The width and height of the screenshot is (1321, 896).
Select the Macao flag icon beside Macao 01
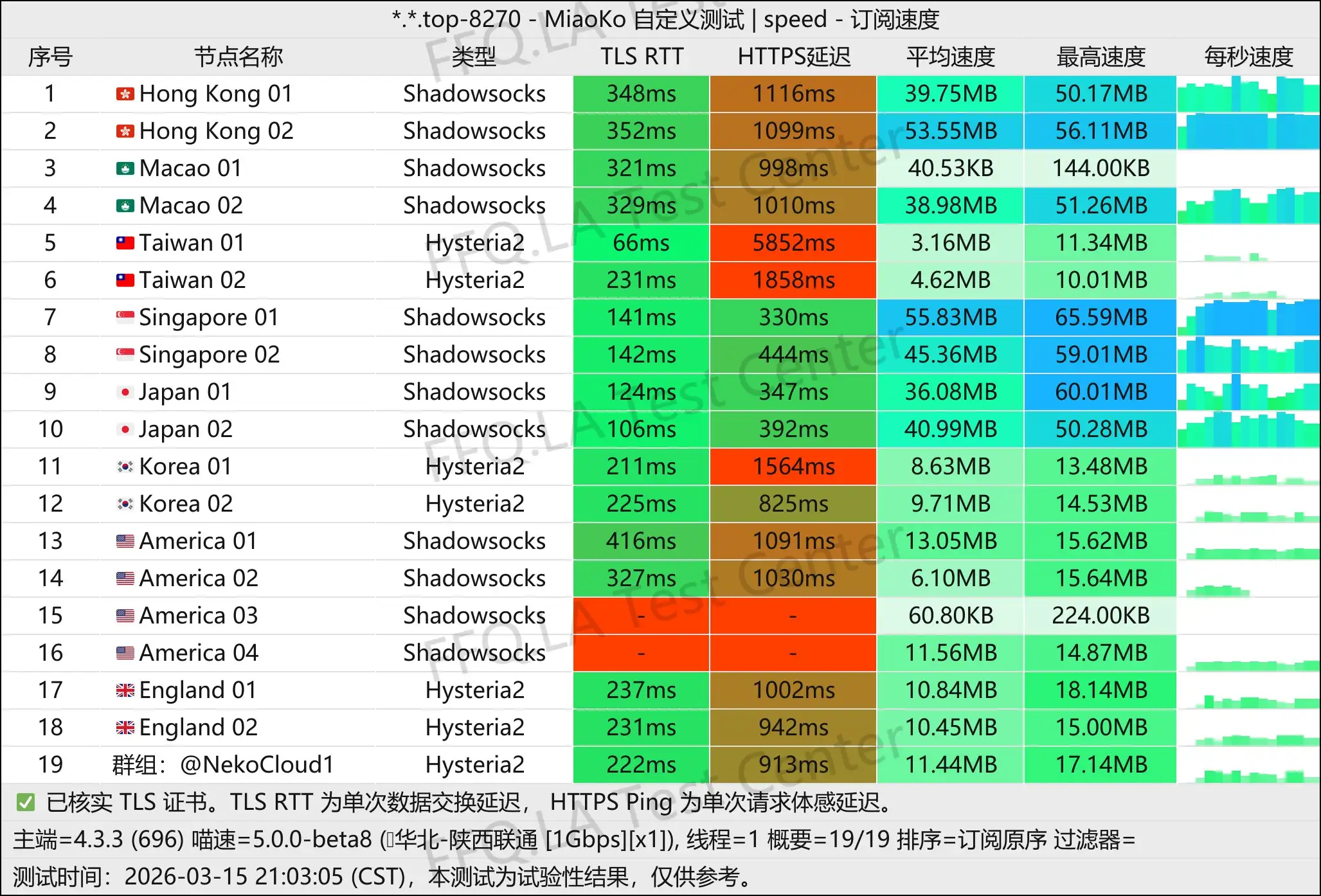[126, 168]
